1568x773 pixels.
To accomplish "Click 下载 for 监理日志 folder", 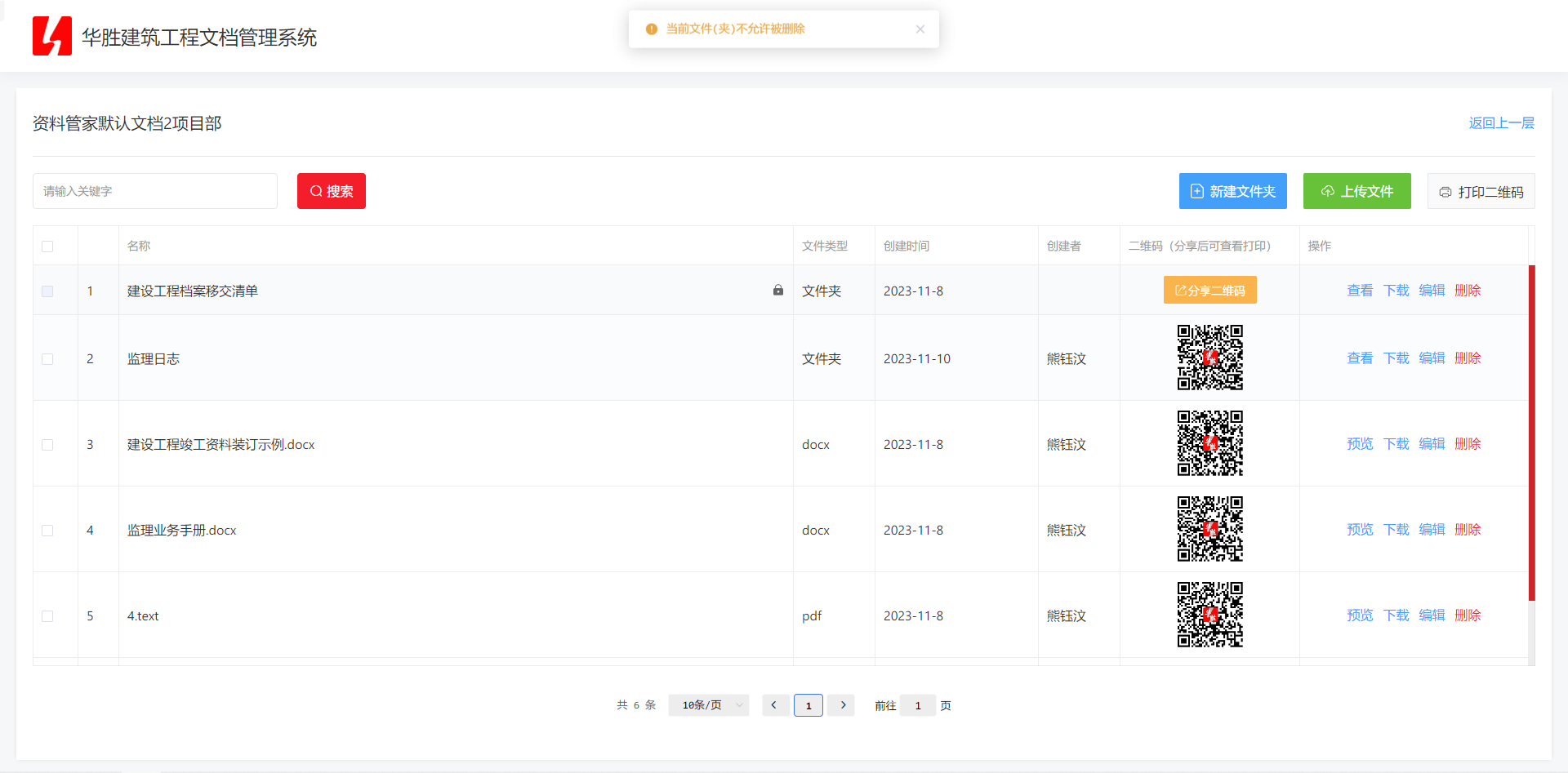I will (x=1396, y=358).
